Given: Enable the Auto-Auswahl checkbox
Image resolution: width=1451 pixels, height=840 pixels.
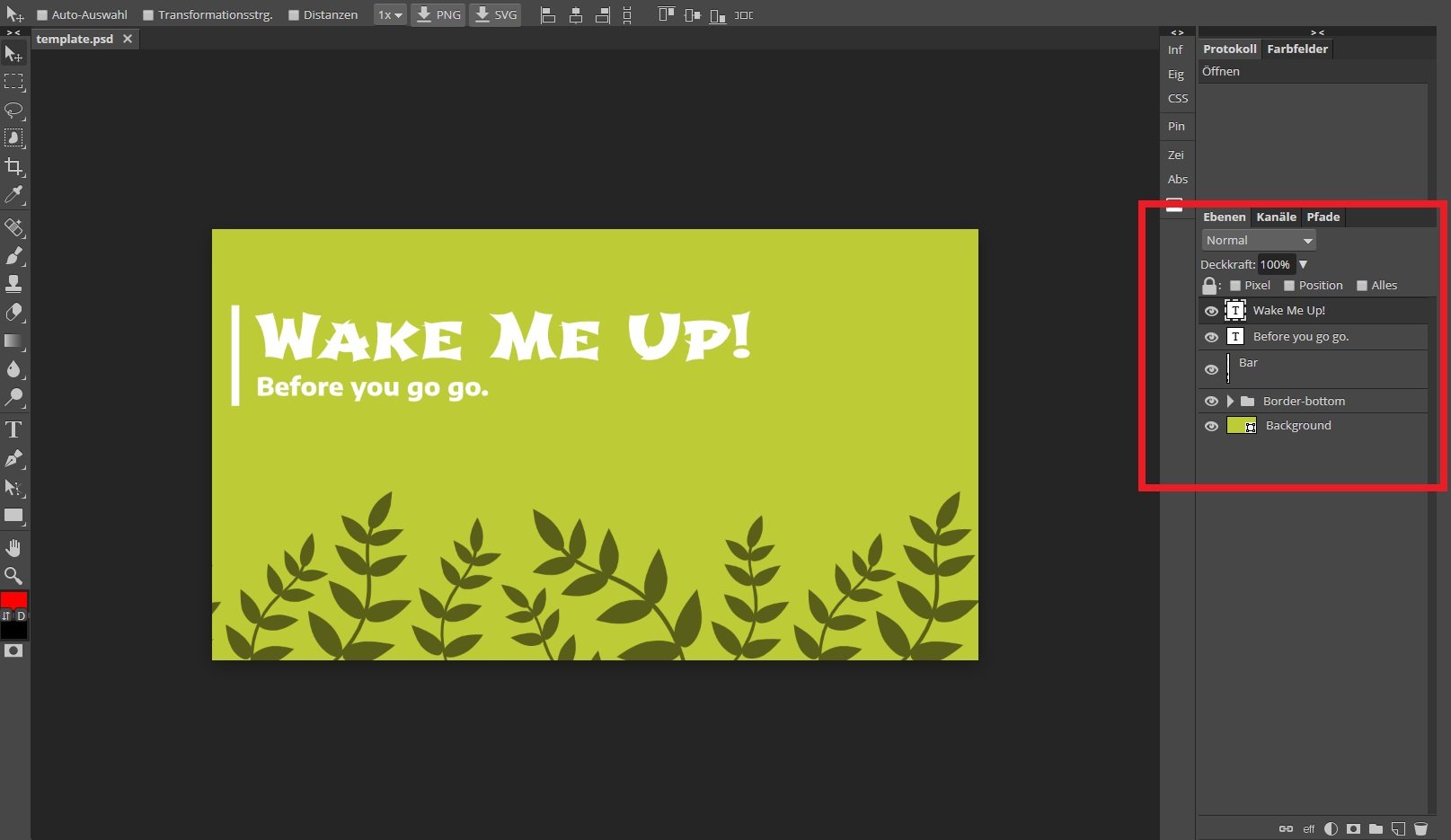Looking at the screenshot, I should (42, 15).
